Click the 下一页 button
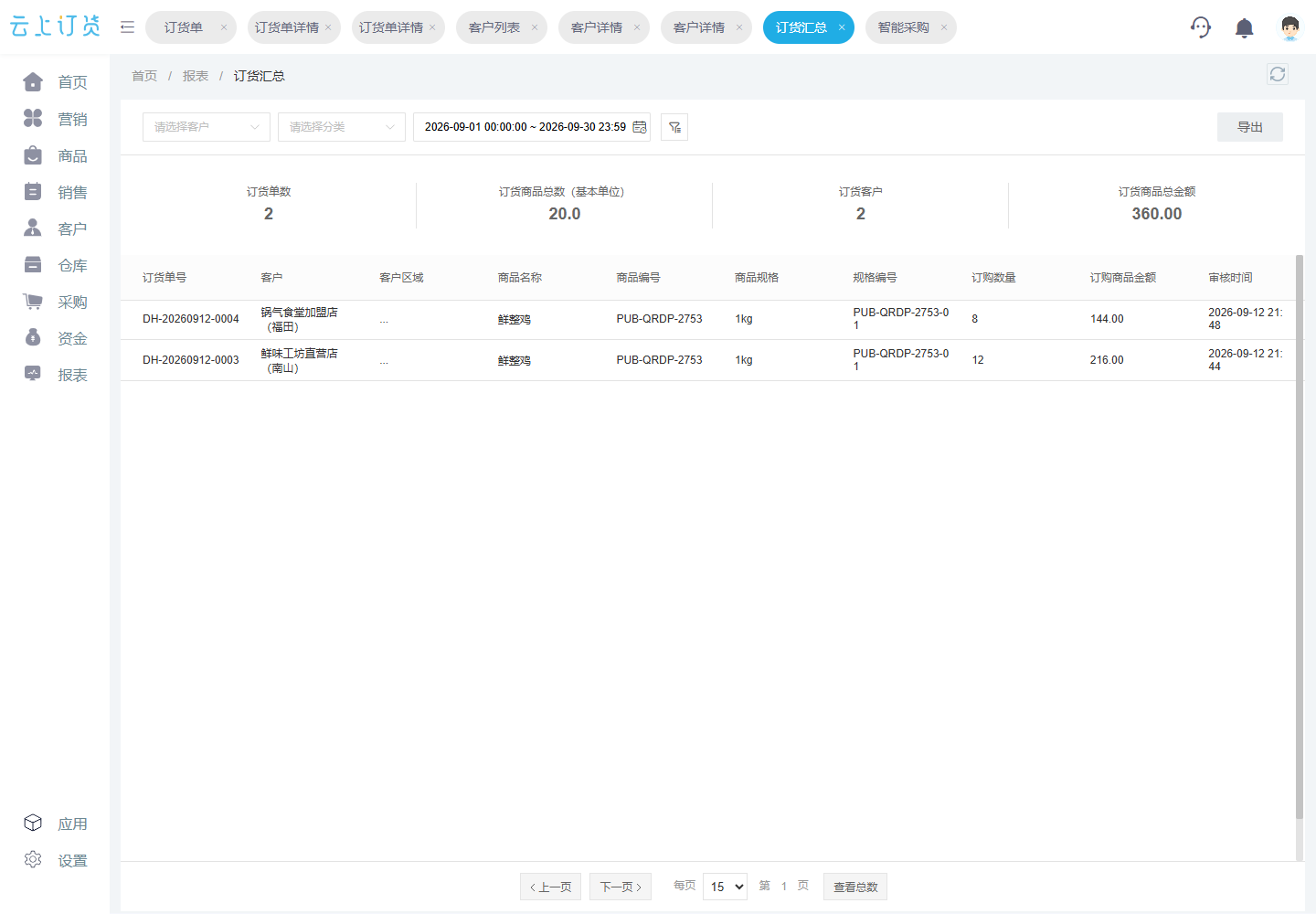1316x914 pixels. click(x=621, y=887)
